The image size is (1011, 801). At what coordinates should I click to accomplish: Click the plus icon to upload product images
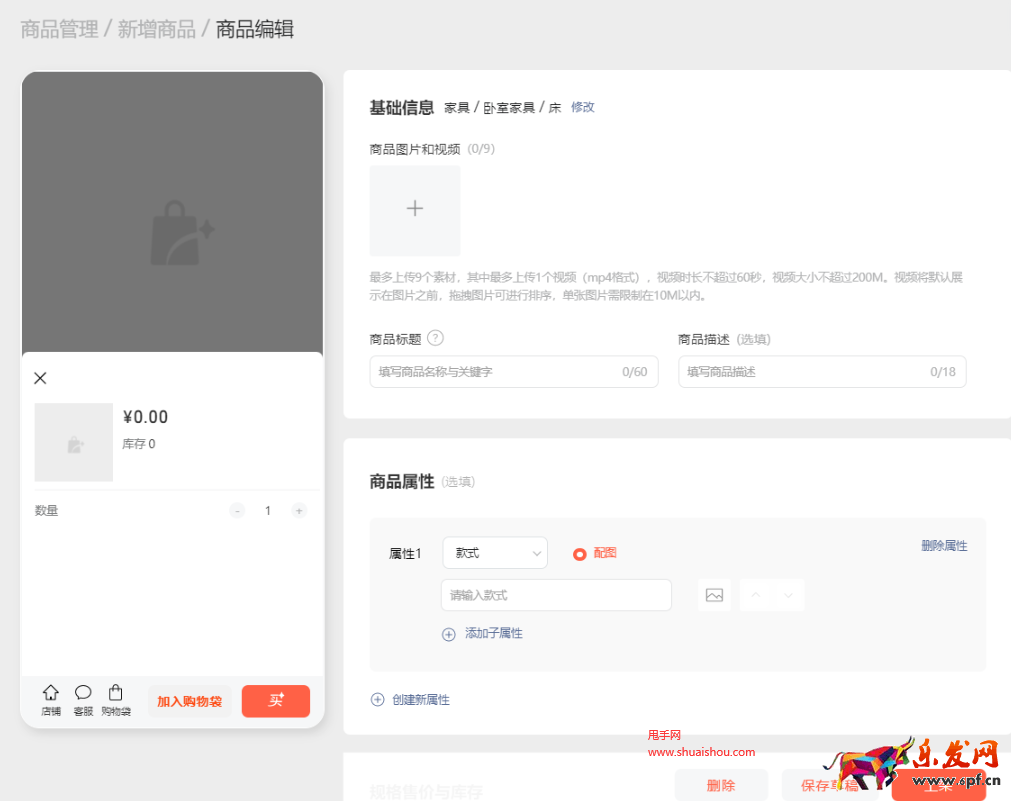tap(414, 210)
